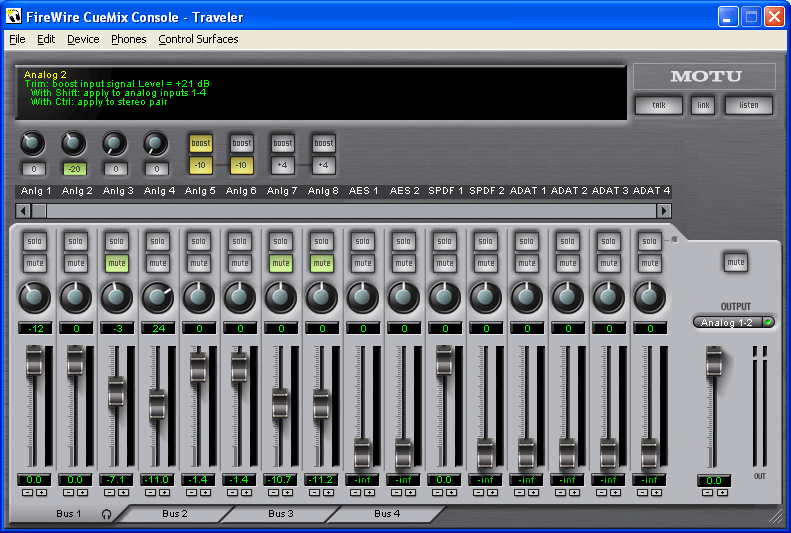Mute the master output
The image size is (791, 533).
tap(736, 262)
